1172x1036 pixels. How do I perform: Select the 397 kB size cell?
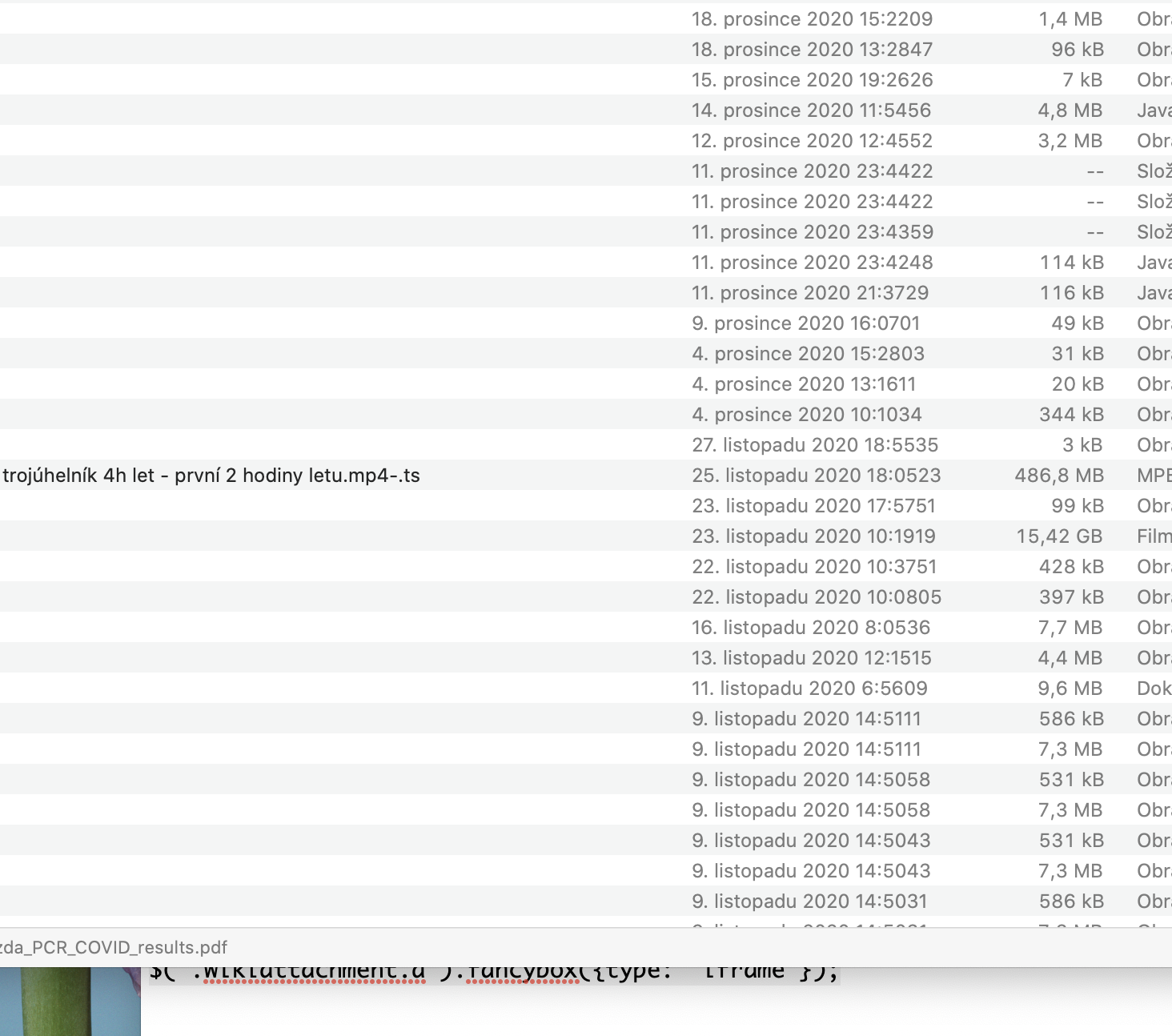[1071, 597]
